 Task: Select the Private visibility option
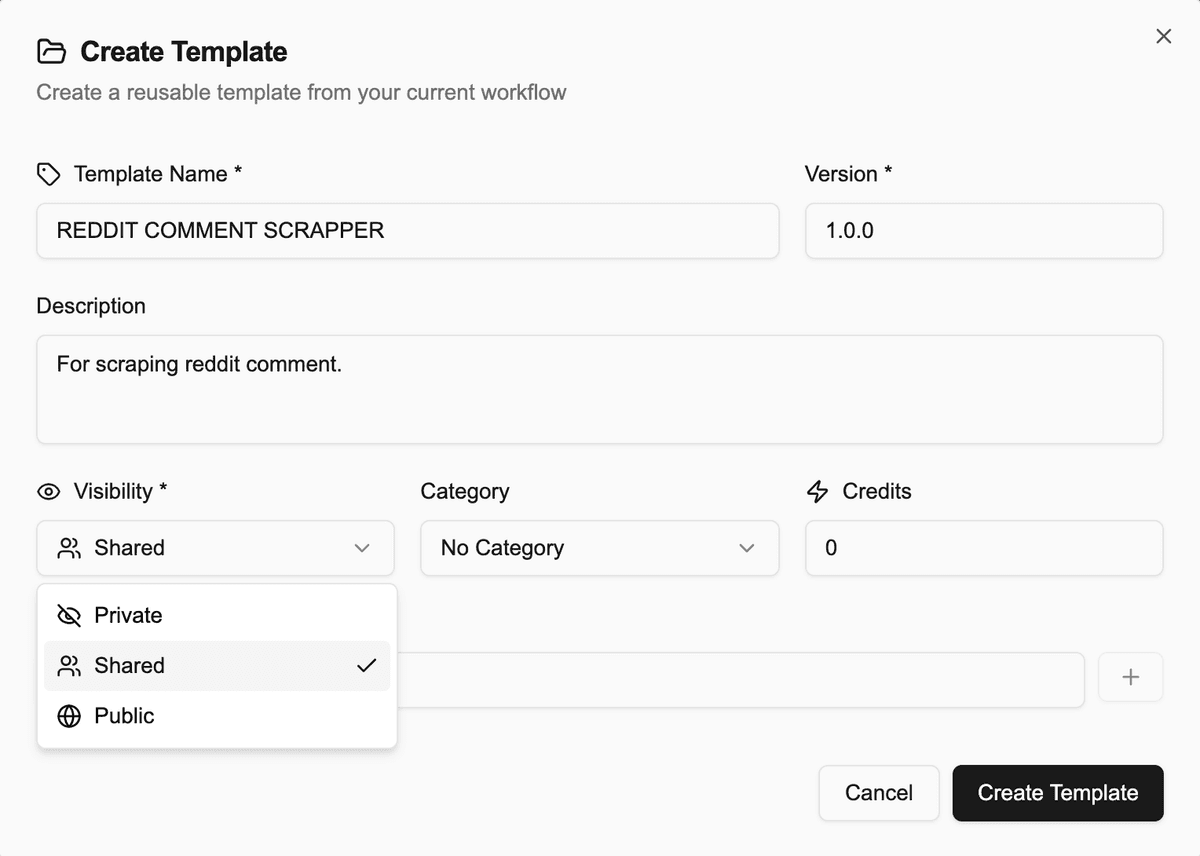pos(127,615)
